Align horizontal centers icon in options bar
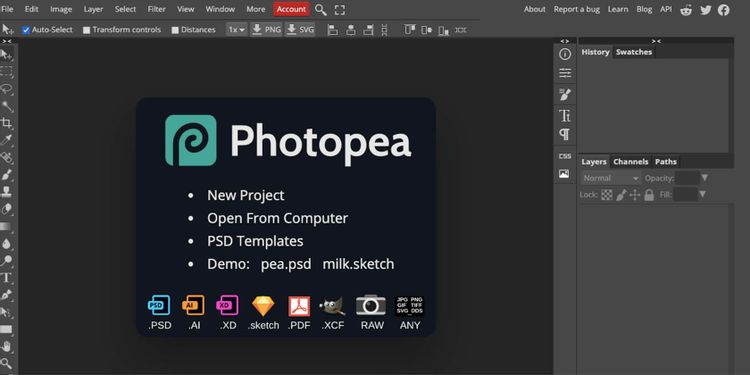 (x=351, y=30)
